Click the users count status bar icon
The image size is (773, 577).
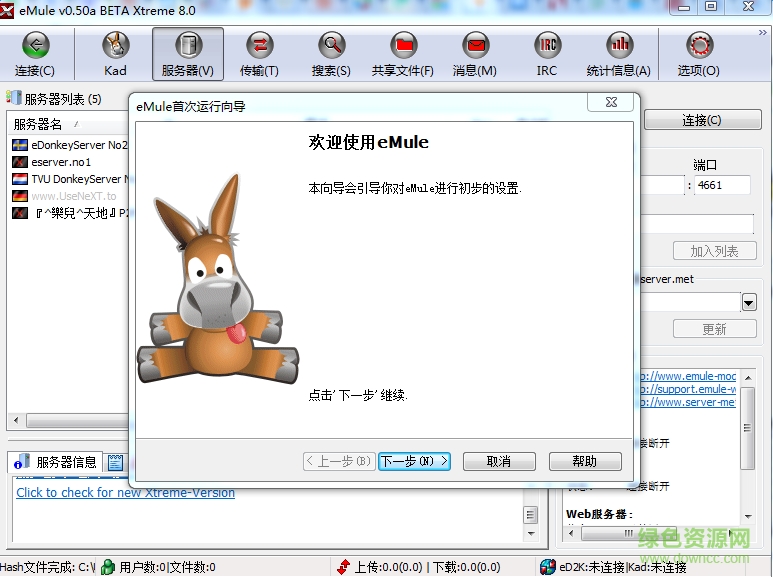107,567
